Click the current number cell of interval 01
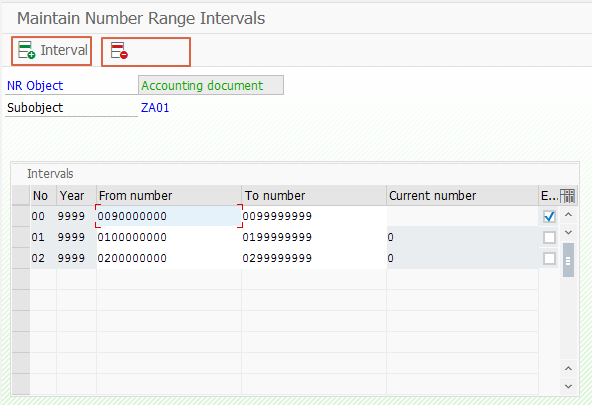This screenshot has width=592, height=405. click(462, 237)
